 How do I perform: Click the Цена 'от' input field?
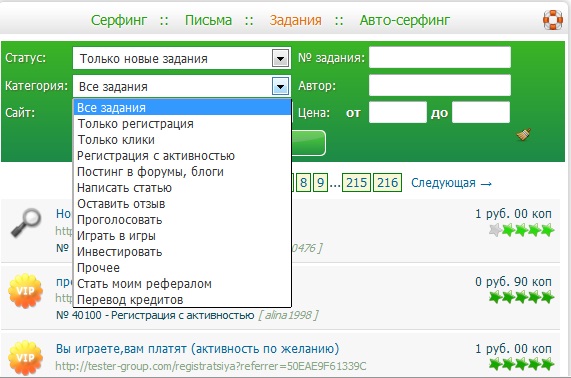click(398, 113)
